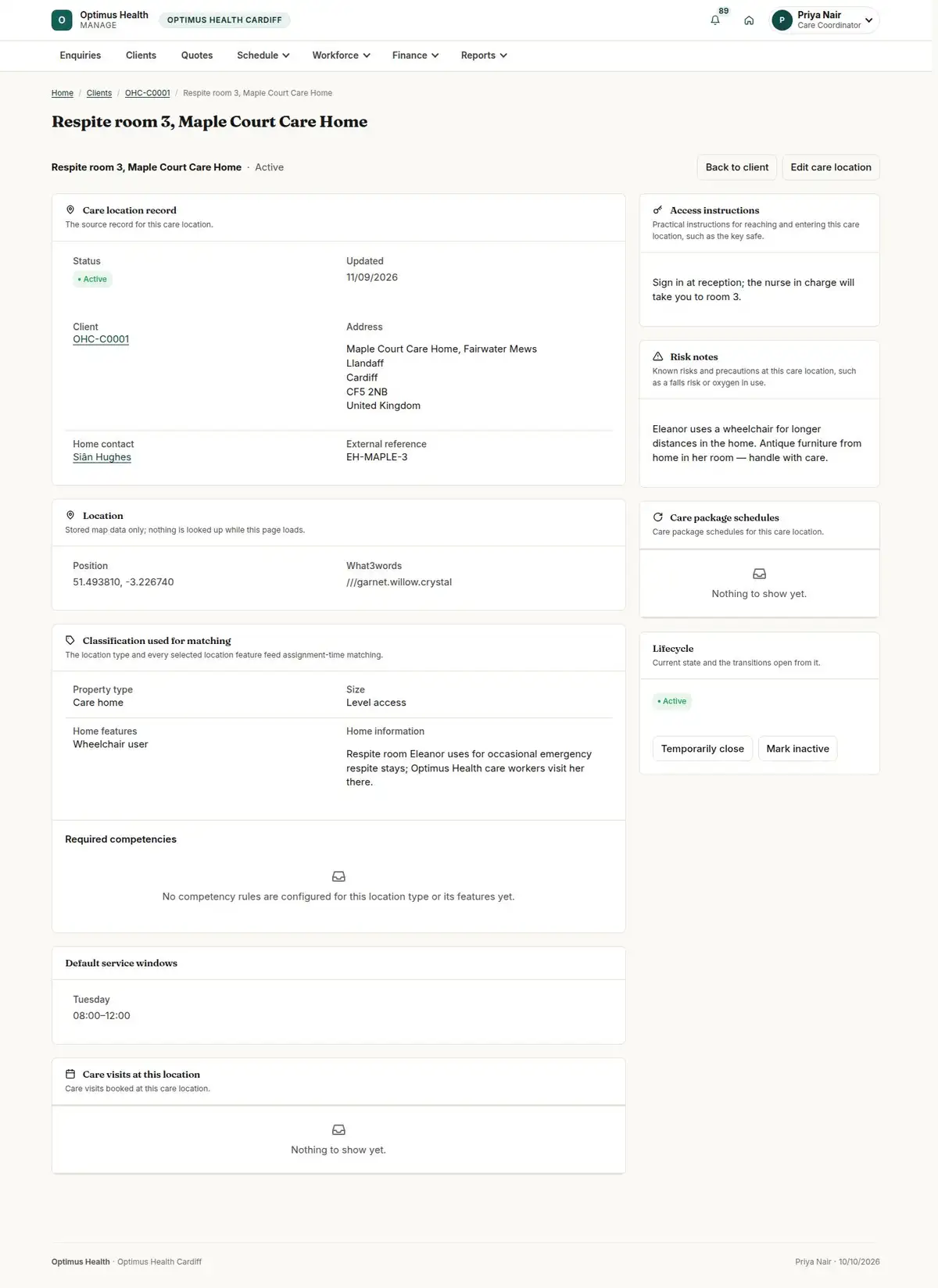Click Edit care location

[831, 167]
